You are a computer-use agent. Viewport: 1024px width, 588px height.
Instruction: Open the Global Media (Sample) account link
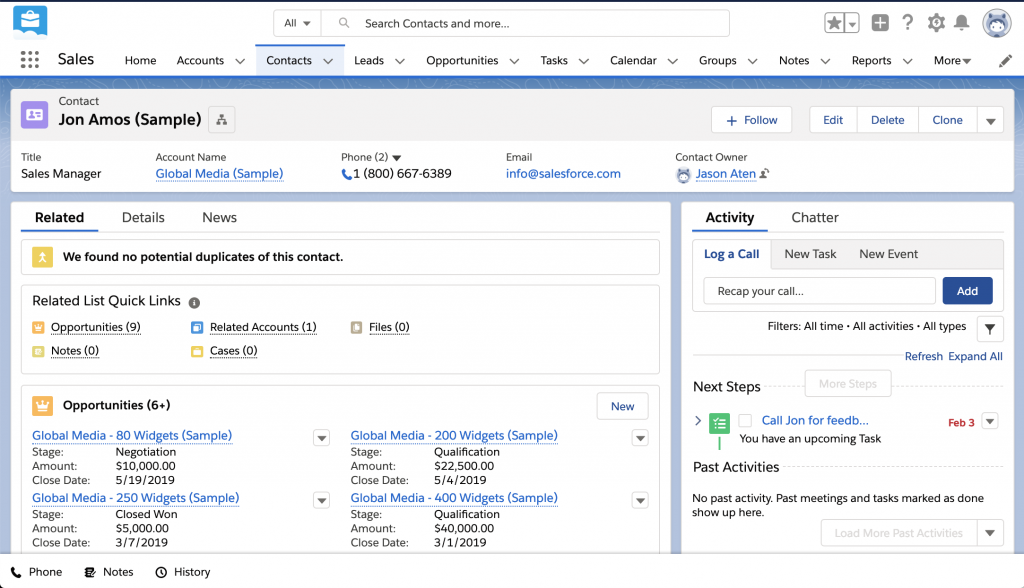(219, 174)
